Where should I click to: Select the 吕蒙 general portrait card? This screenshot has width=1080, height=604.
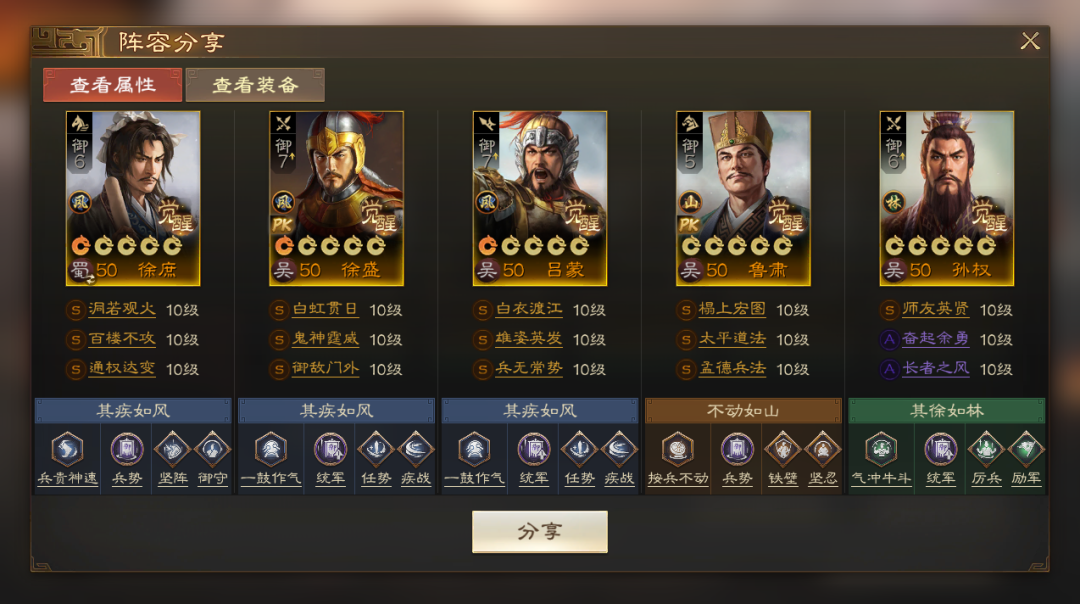click(540, 198)
